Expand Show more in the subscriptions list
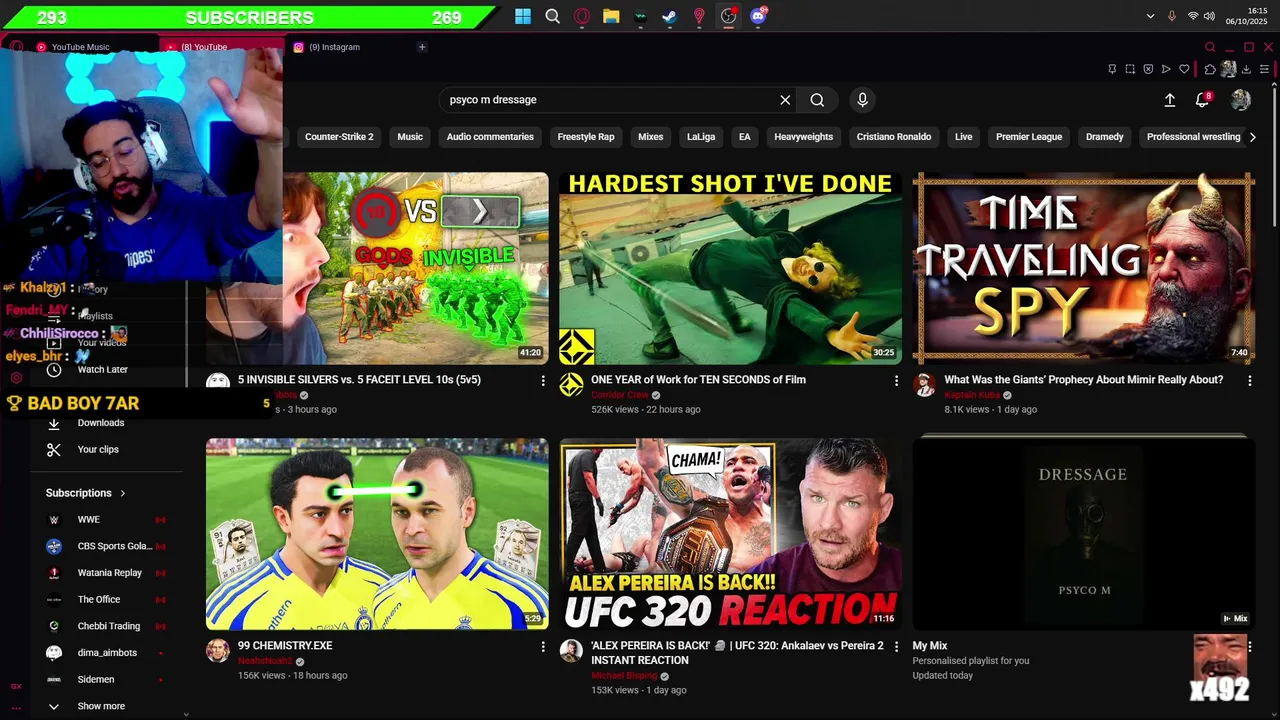 pyautogui.click(x=100, y=706)
